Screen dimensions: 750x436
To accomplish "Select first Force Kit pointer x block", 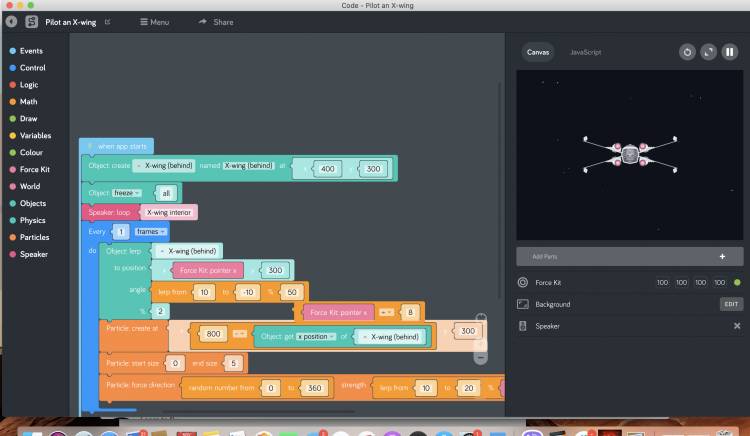I will tap(208, 270).
